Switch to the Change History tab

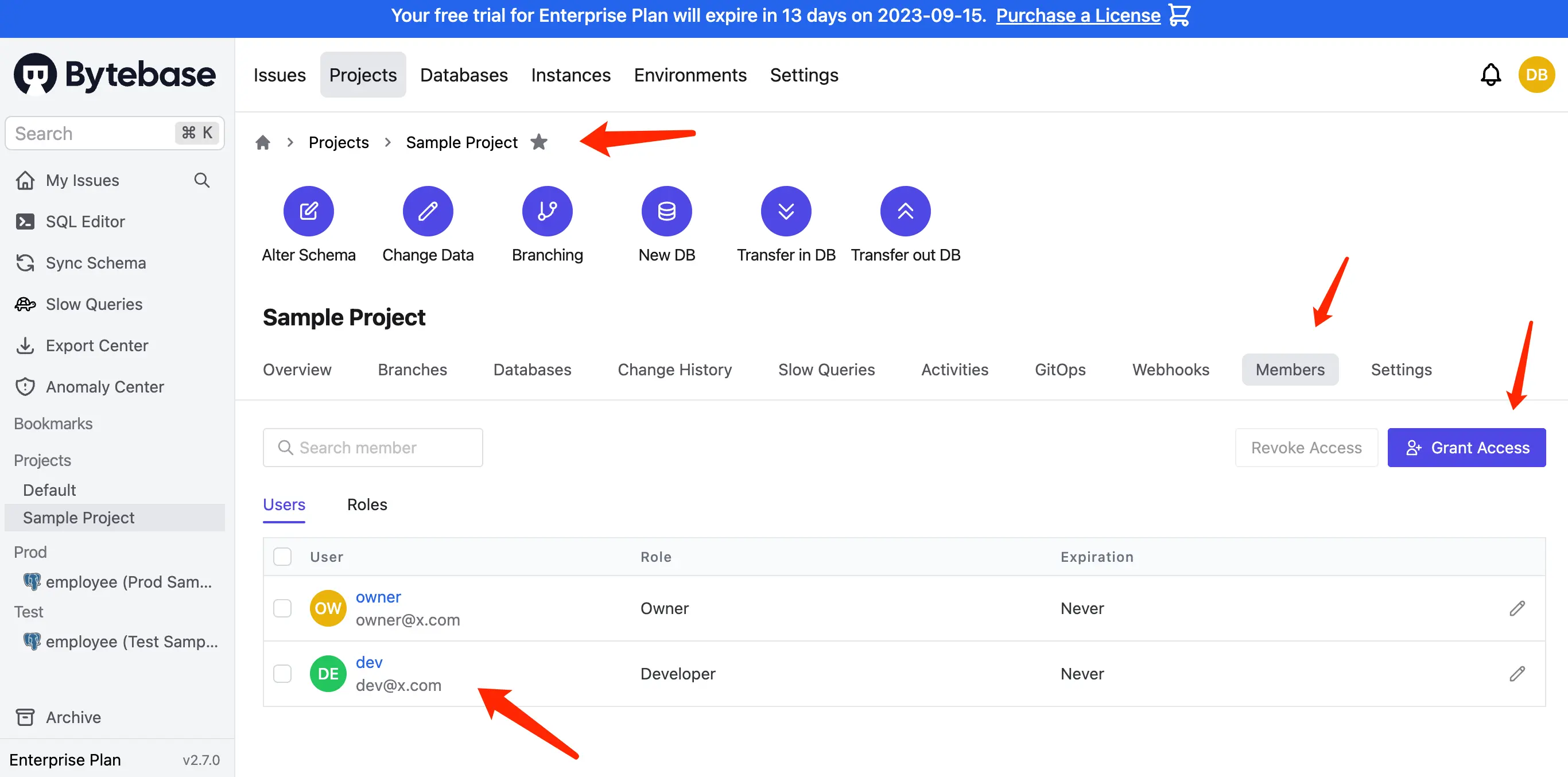(674, 370)
